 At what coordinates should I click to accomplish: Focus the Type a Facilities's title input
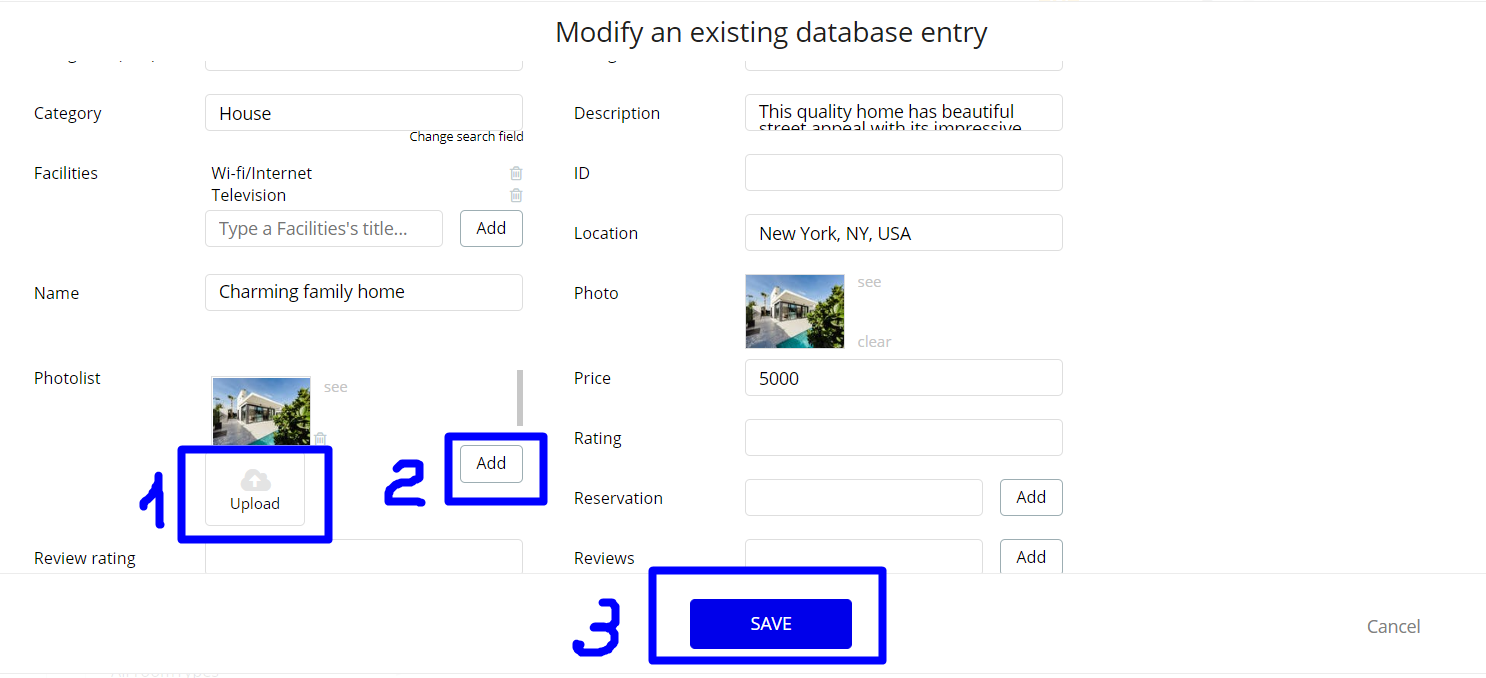click(324, 228)
